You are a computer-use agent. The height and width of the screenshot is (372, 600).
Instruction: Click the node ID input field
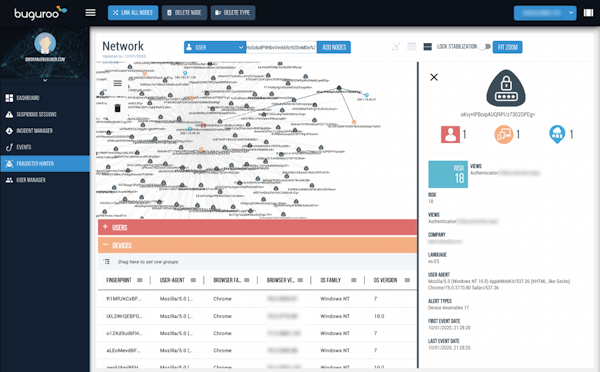(x=281, y=47)
